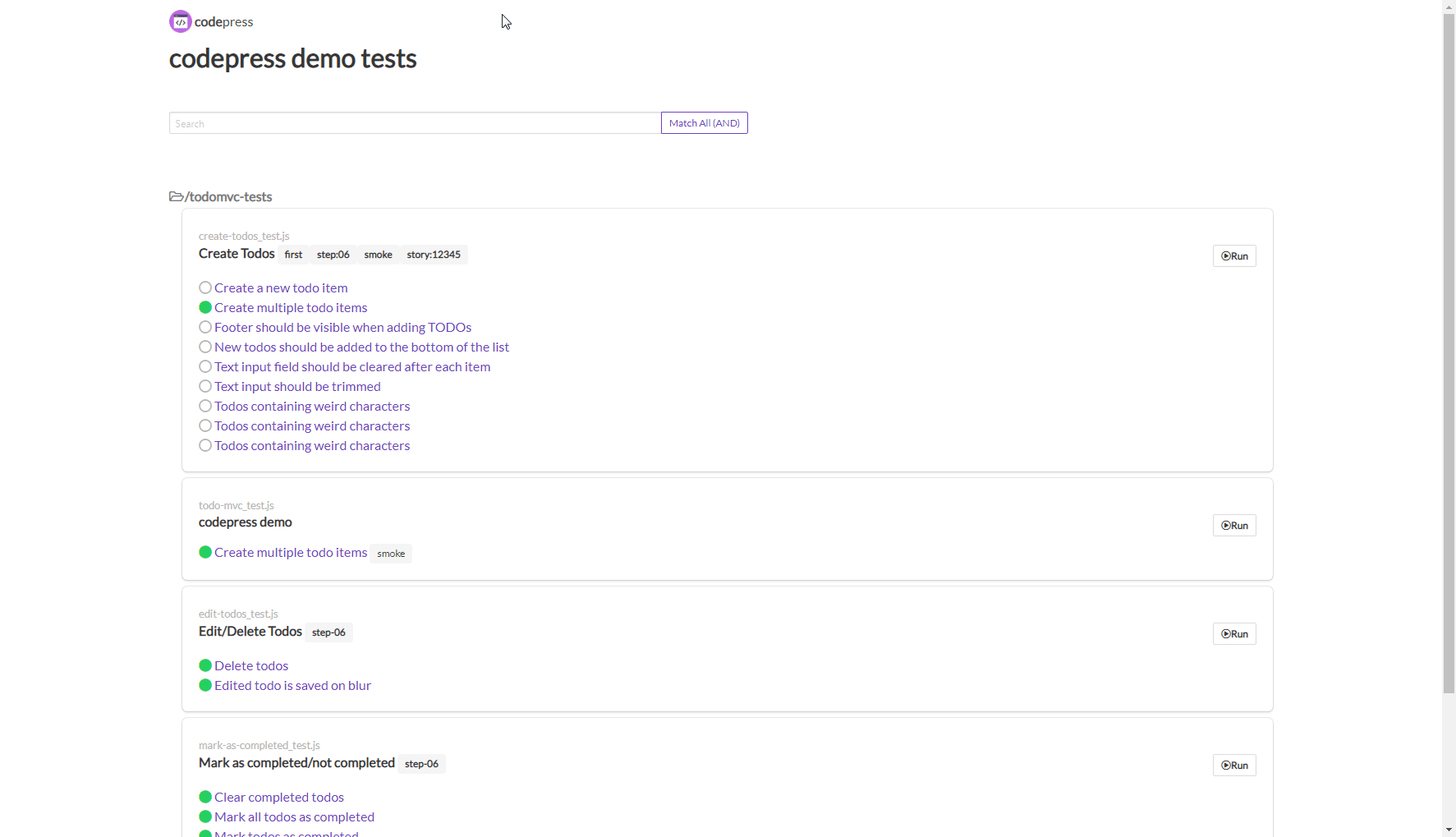Click the edit-todos_test.js file name
Image resolution: width=1456 pixels, height=837 pixels.
pyautogui.click(x=238, y=614)
